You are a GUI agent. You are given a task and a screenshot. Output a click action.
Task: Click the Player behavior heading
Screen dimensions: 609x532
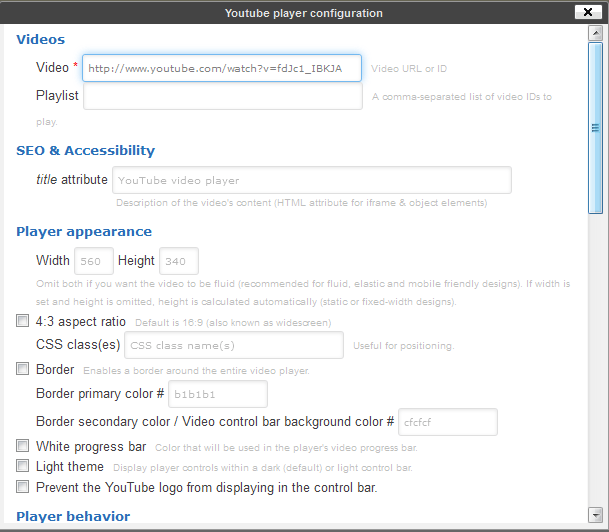coord(73,516)
